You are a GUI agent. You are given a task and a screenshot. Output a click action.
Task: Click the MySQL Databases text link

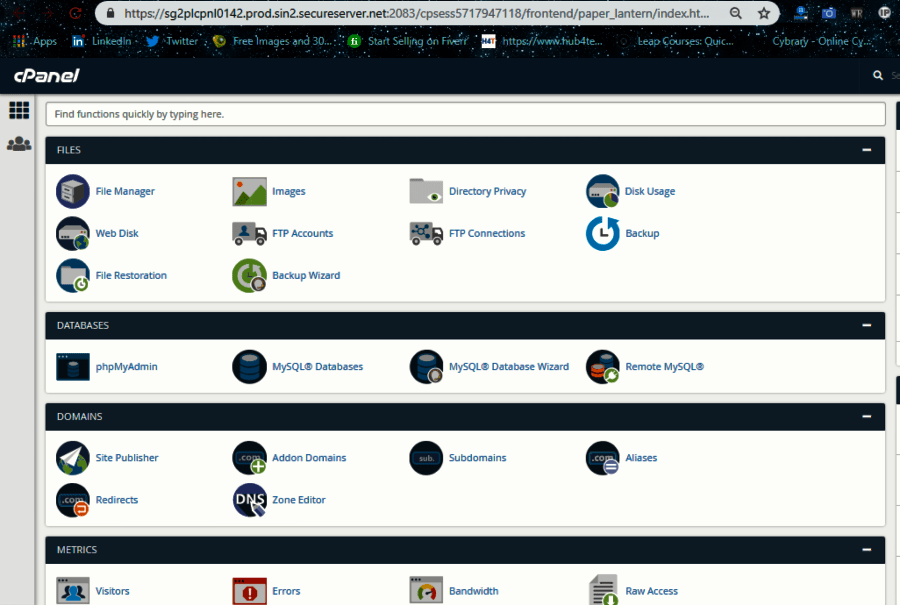pos(317,367)
